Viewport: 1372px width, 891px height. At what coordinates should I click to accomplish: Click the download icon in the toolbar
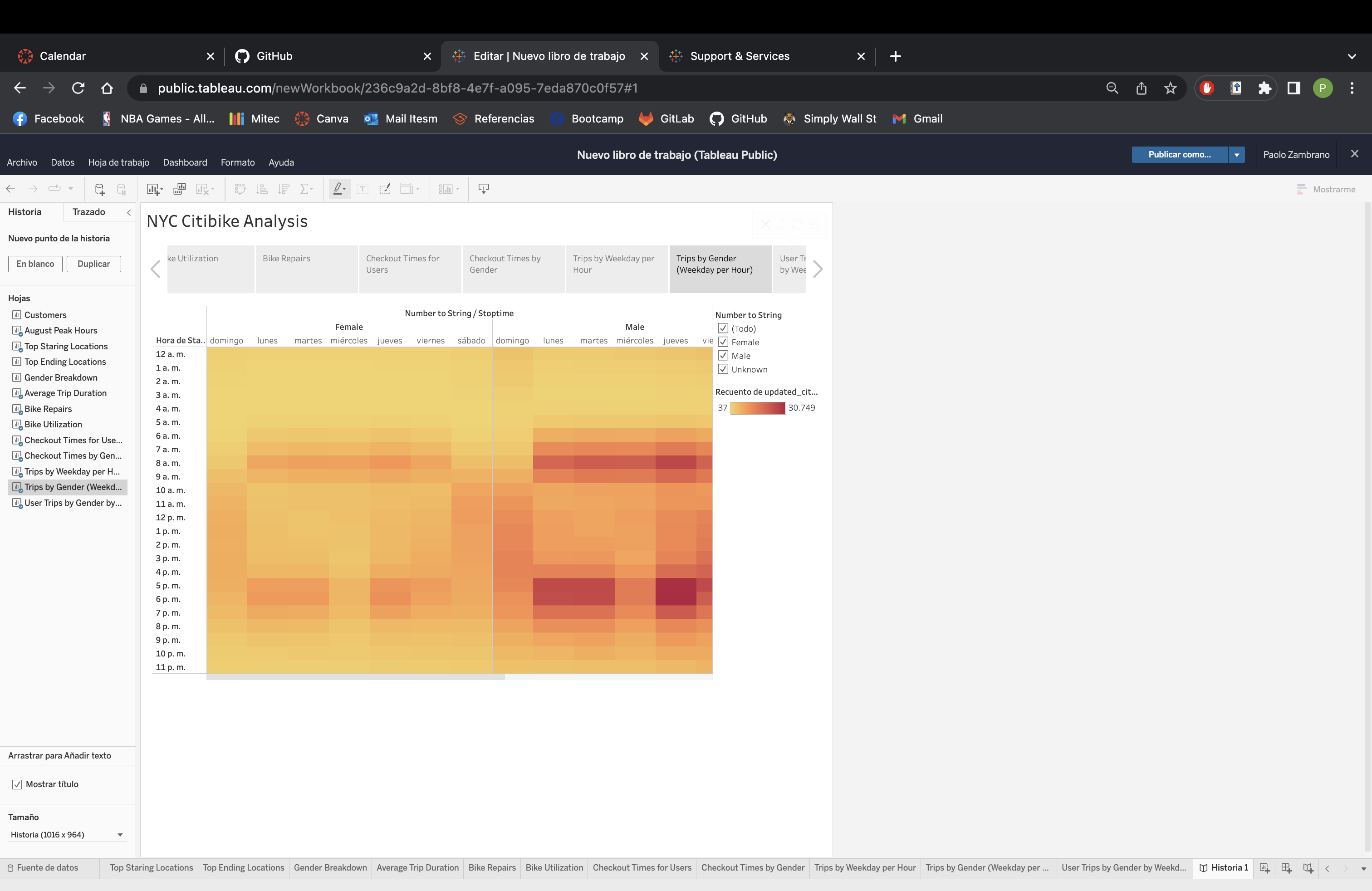(x=484, y=189)
